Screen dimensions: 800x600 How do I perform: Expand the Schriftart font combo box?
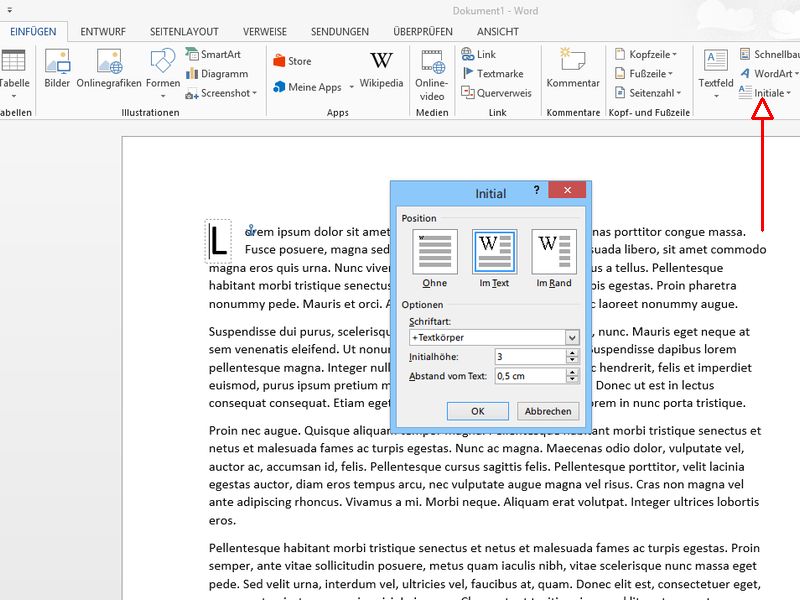tap(572, 337)
